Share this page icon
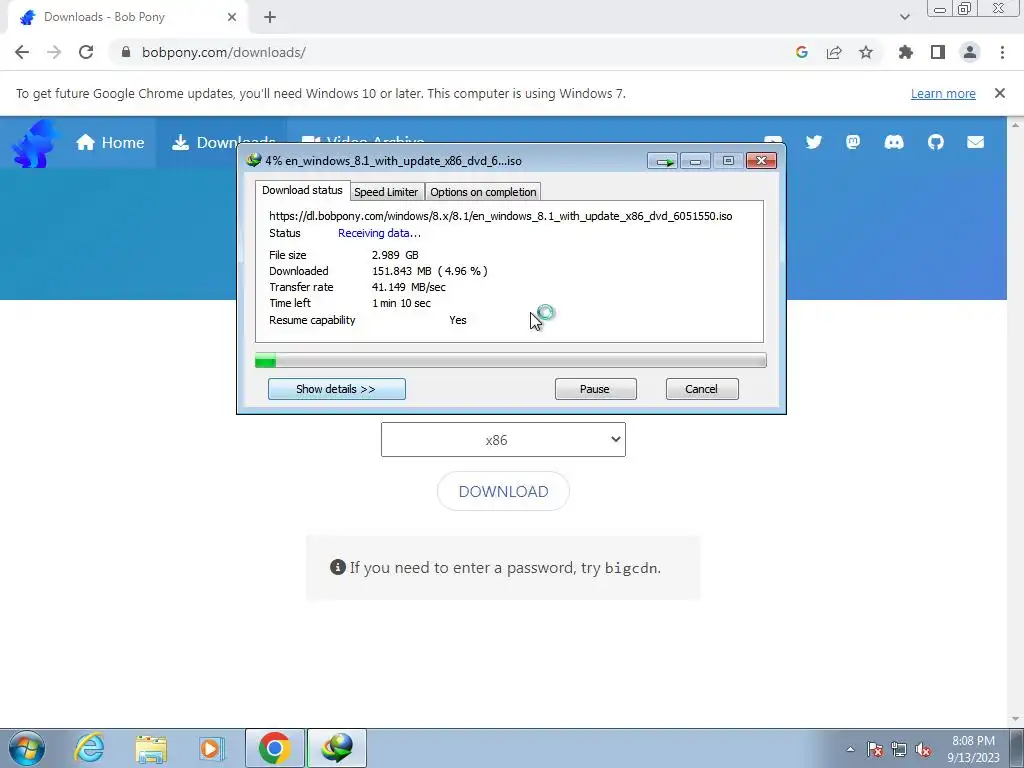The image size is (1024, 768). pyautogui.click(x=834, y=52)
